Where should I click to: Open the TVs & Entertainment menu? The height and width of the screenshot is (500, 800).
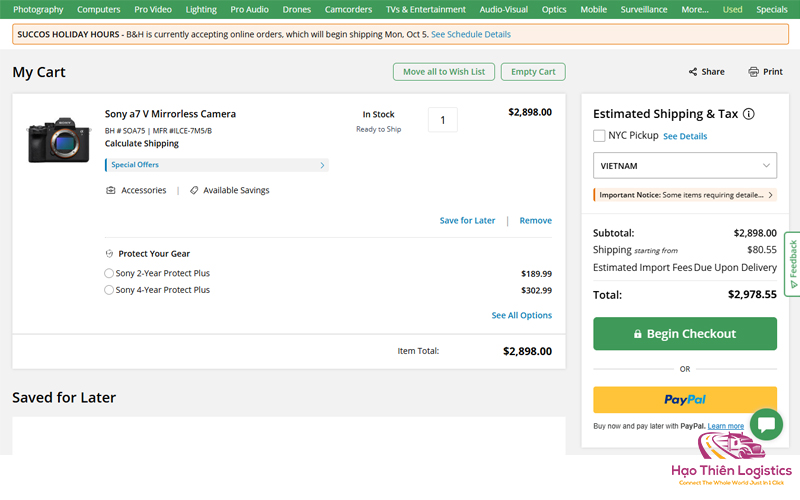(x=426, y=9)
